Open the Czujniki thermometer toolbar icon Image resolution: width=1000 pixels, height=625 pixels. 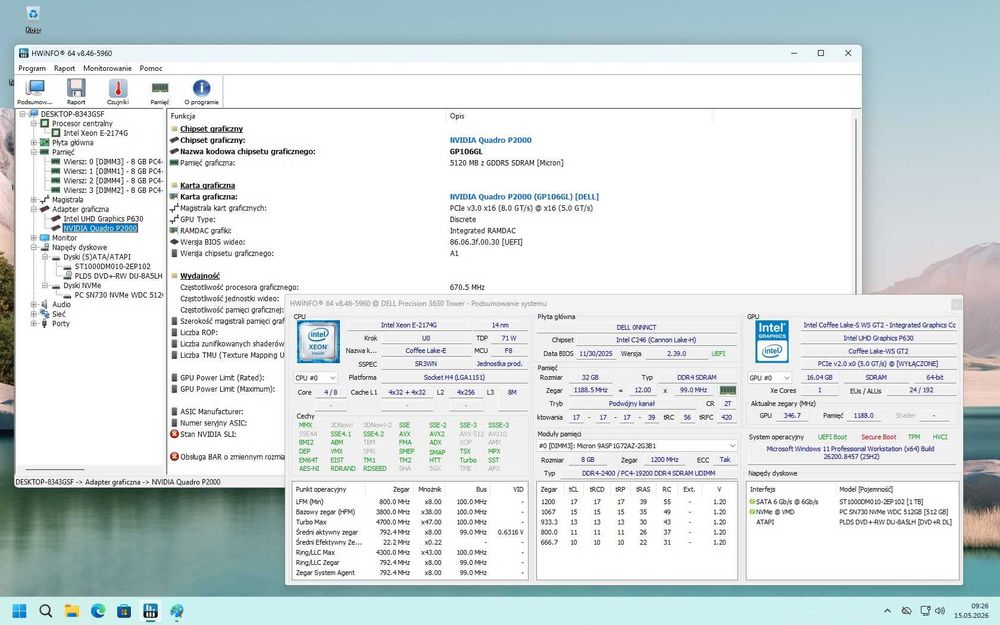(118, 91)
